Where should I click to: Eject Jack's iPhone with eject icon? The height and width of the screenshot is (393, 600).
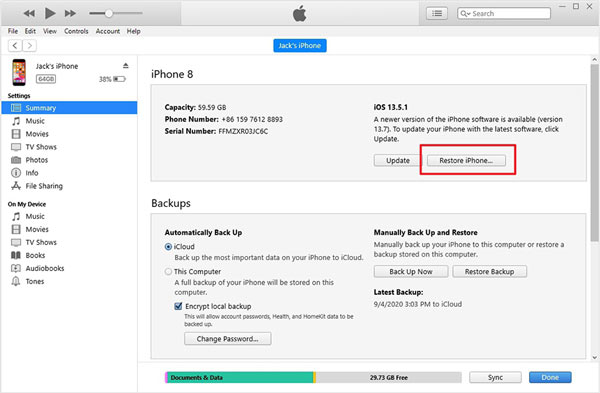tap(126, 66)
